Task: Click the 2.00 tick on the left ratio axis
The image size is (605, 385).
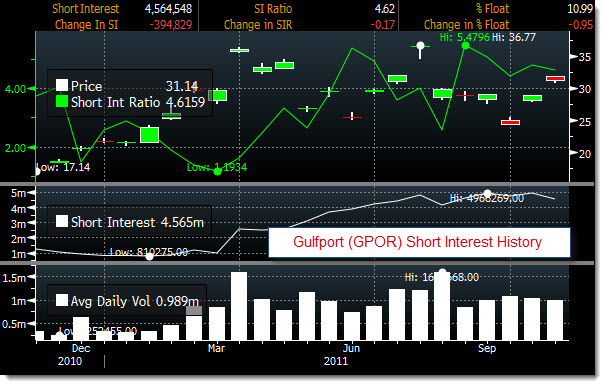Action: point(15,148)
